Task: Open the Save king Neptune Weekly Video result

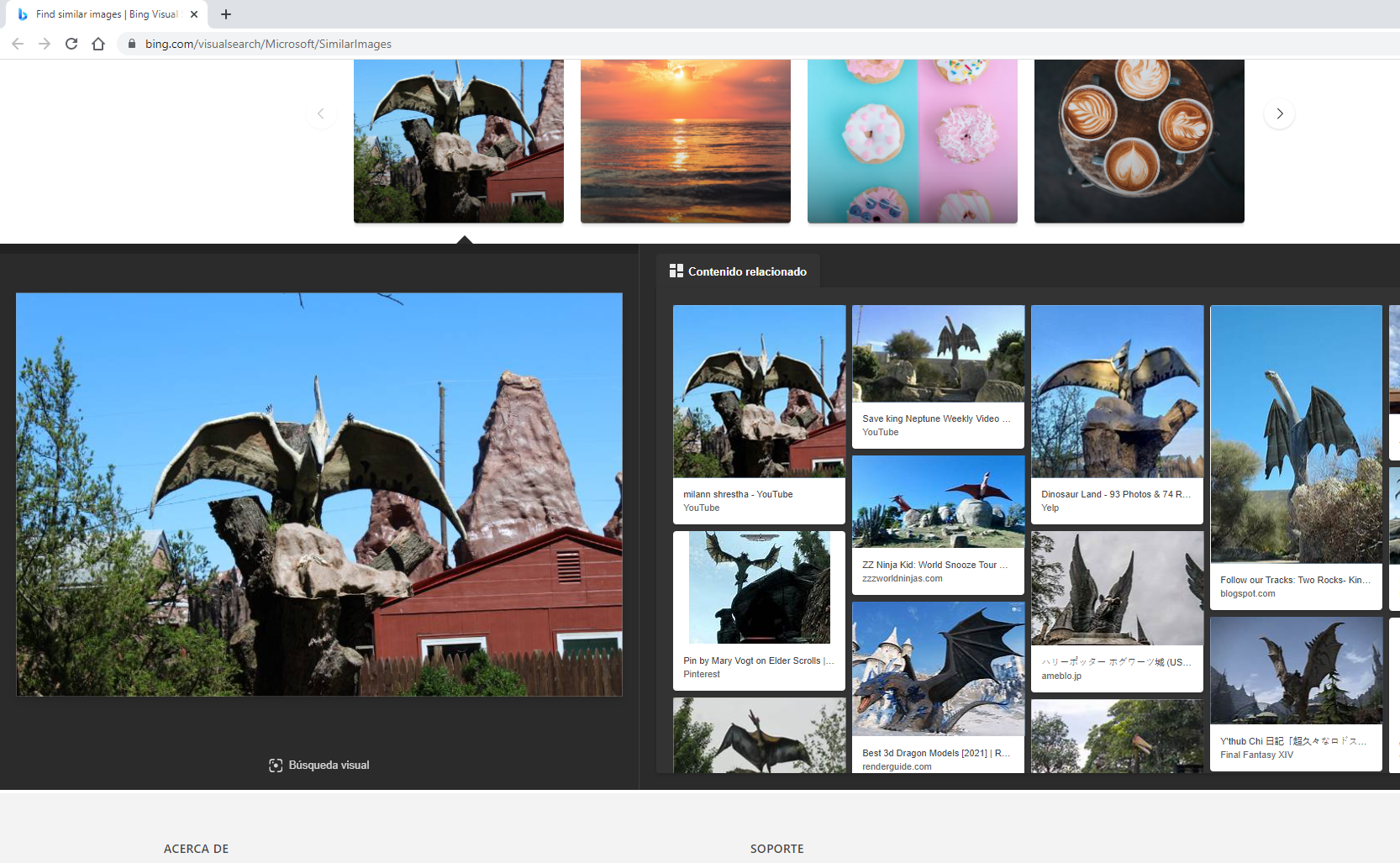Action: coord(938,375)
